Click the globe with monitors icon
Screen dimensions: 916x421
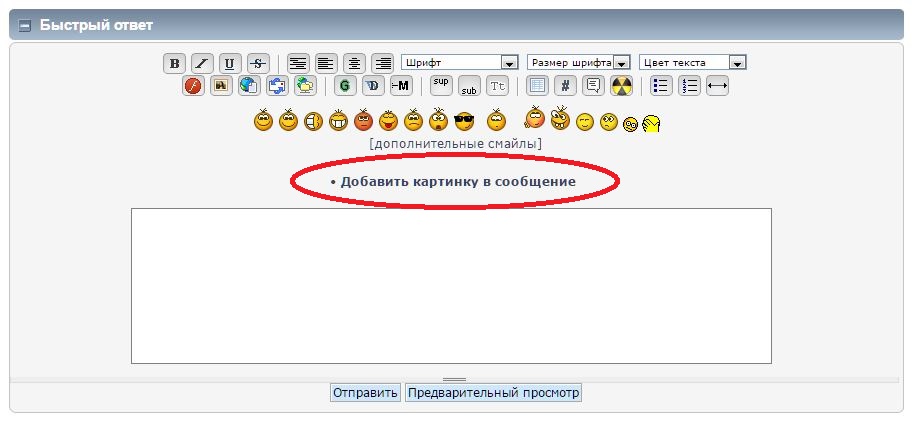pos(305,86)
